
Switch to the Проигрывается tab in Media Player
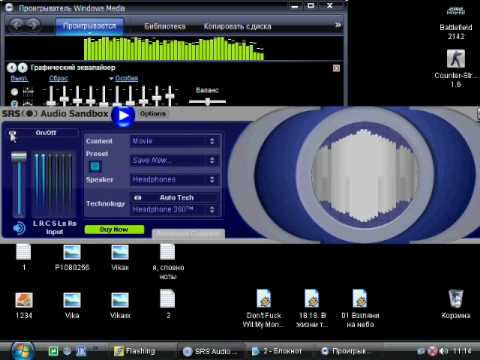click(89, 26)
